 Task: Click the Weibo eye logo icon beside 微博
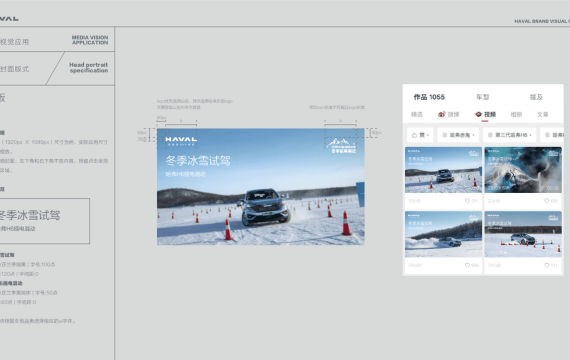click(x=442, y=114)
